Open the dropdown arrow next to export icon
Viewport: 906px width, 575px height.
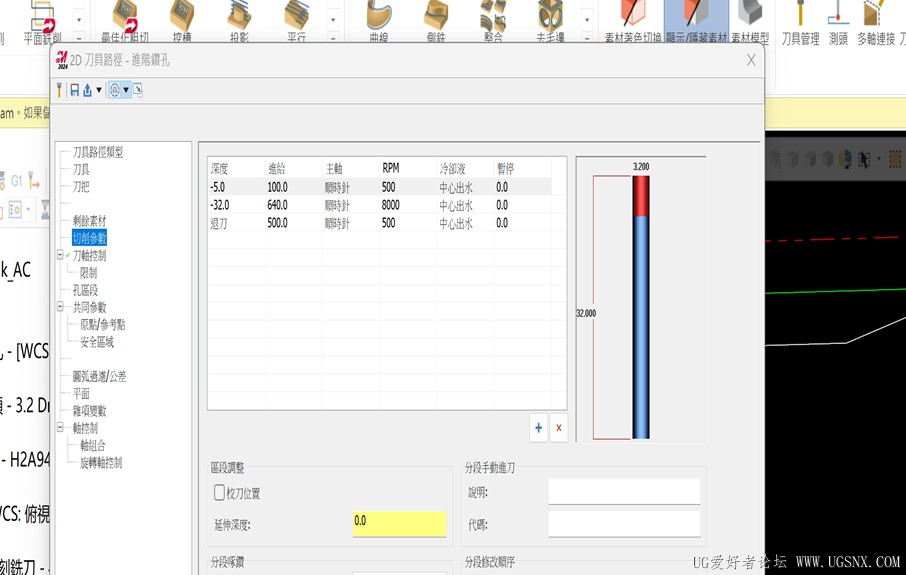[99, 90]
